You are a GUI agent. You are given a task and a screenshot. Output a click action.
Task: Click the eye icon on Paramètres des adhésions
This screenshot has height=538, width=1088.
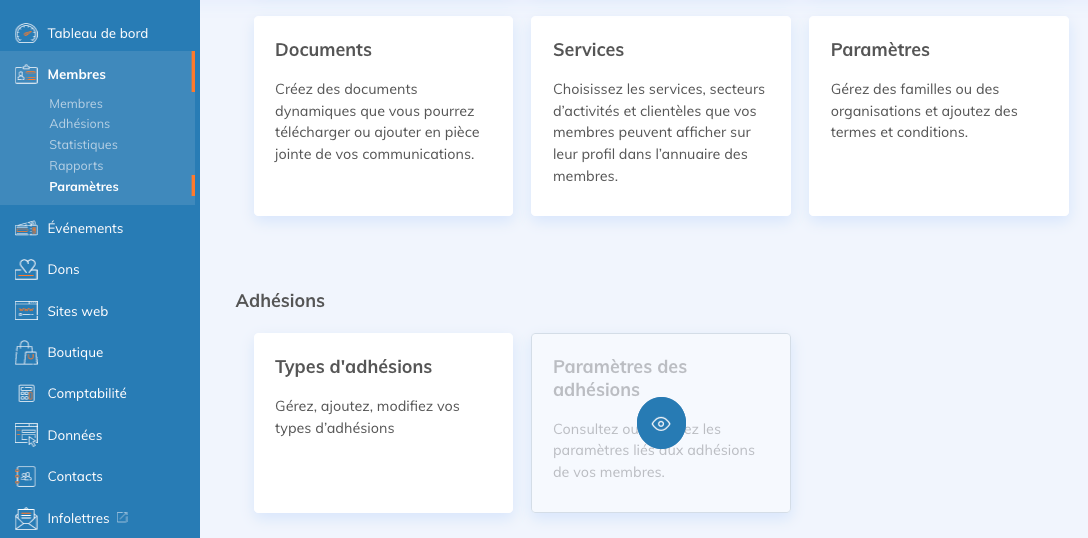pyautogui.click(x=661, y=423)
